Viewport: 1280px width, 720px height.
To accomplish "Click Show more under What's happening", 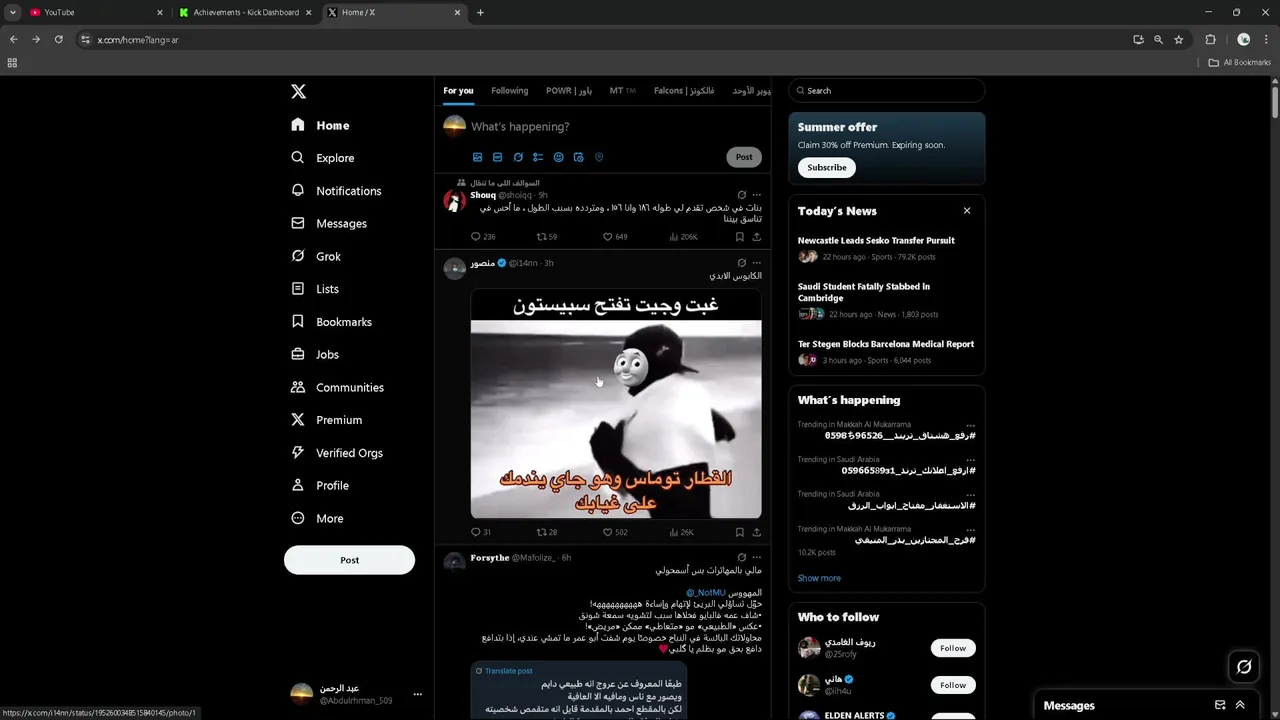I will tap(819, 578).
